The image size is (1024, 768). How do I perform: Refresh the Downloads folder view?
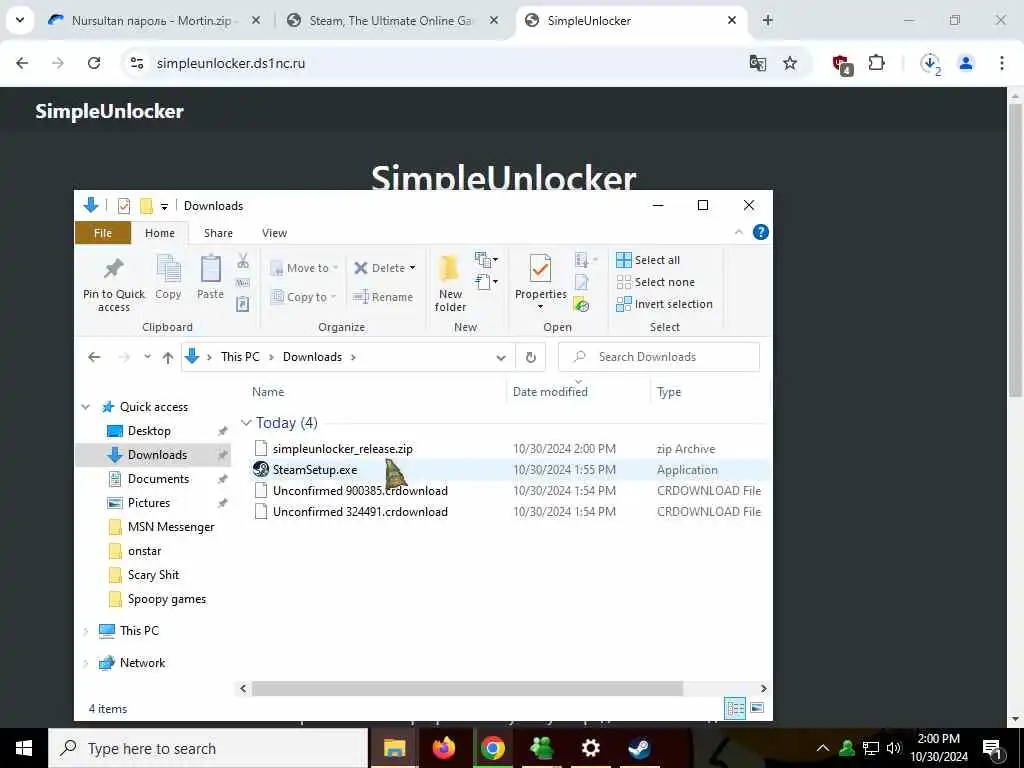pyautogui.click(x=531, y=357)
